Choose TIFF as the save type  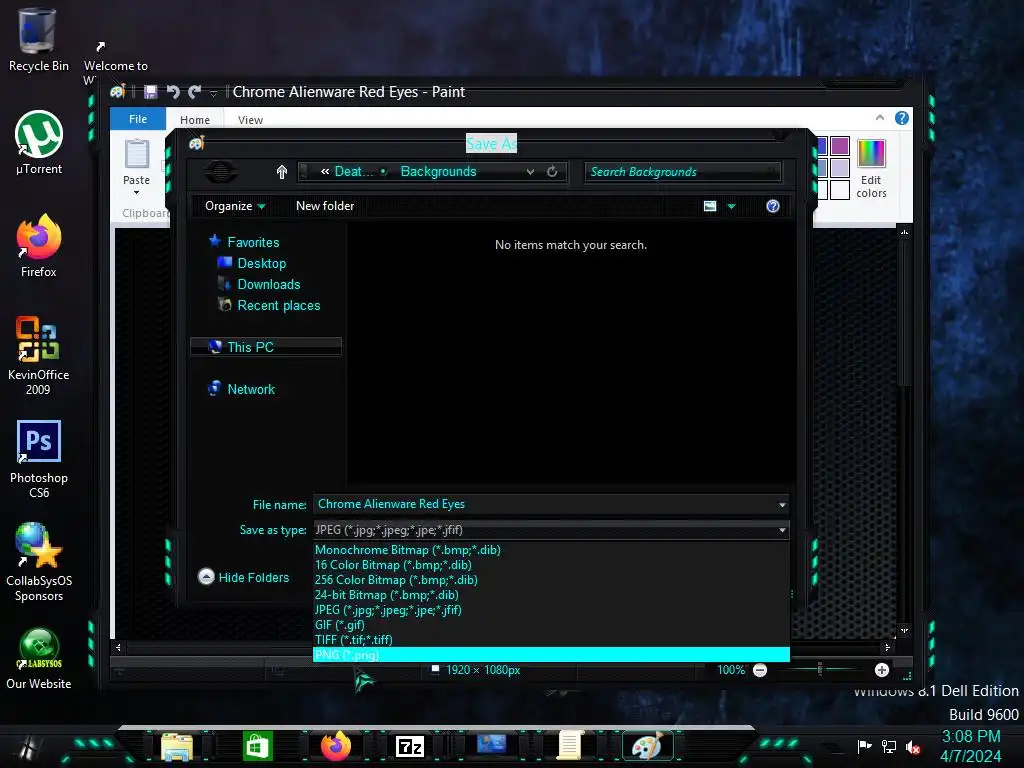551,640
